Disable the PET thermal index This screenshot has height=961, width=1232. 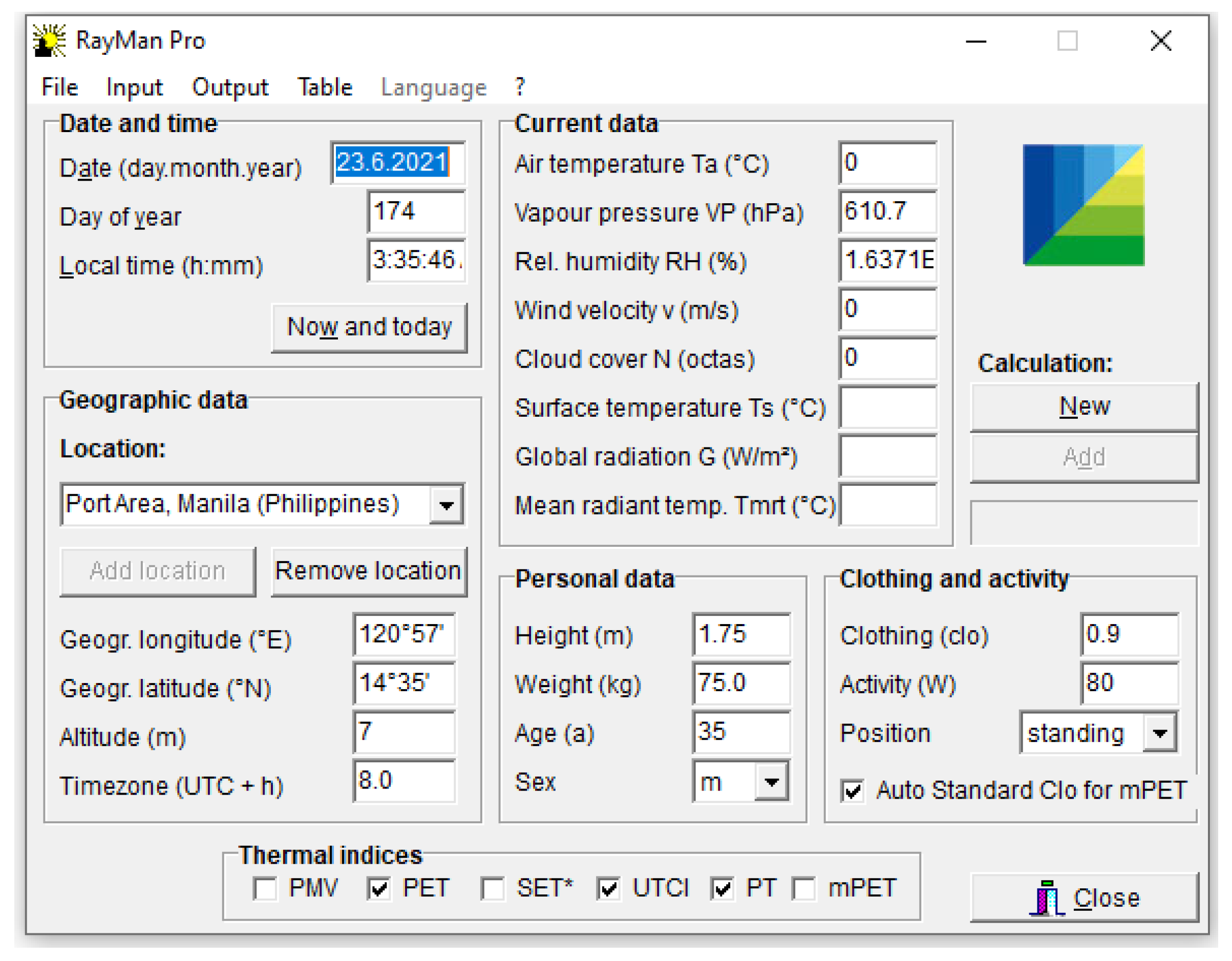[x=380, y=888]
